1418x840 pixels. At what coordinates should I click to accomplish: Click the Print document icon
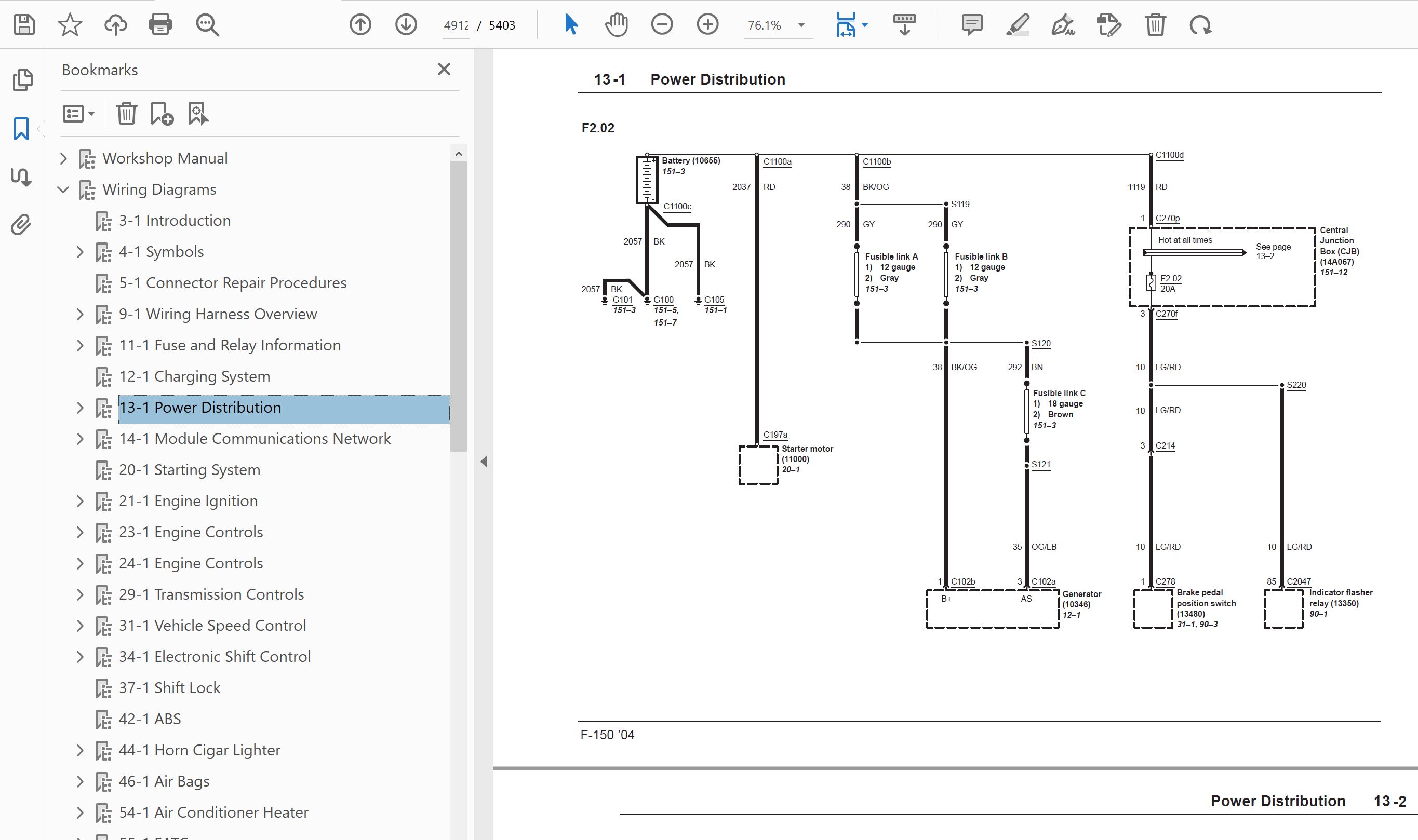[160, 25]
